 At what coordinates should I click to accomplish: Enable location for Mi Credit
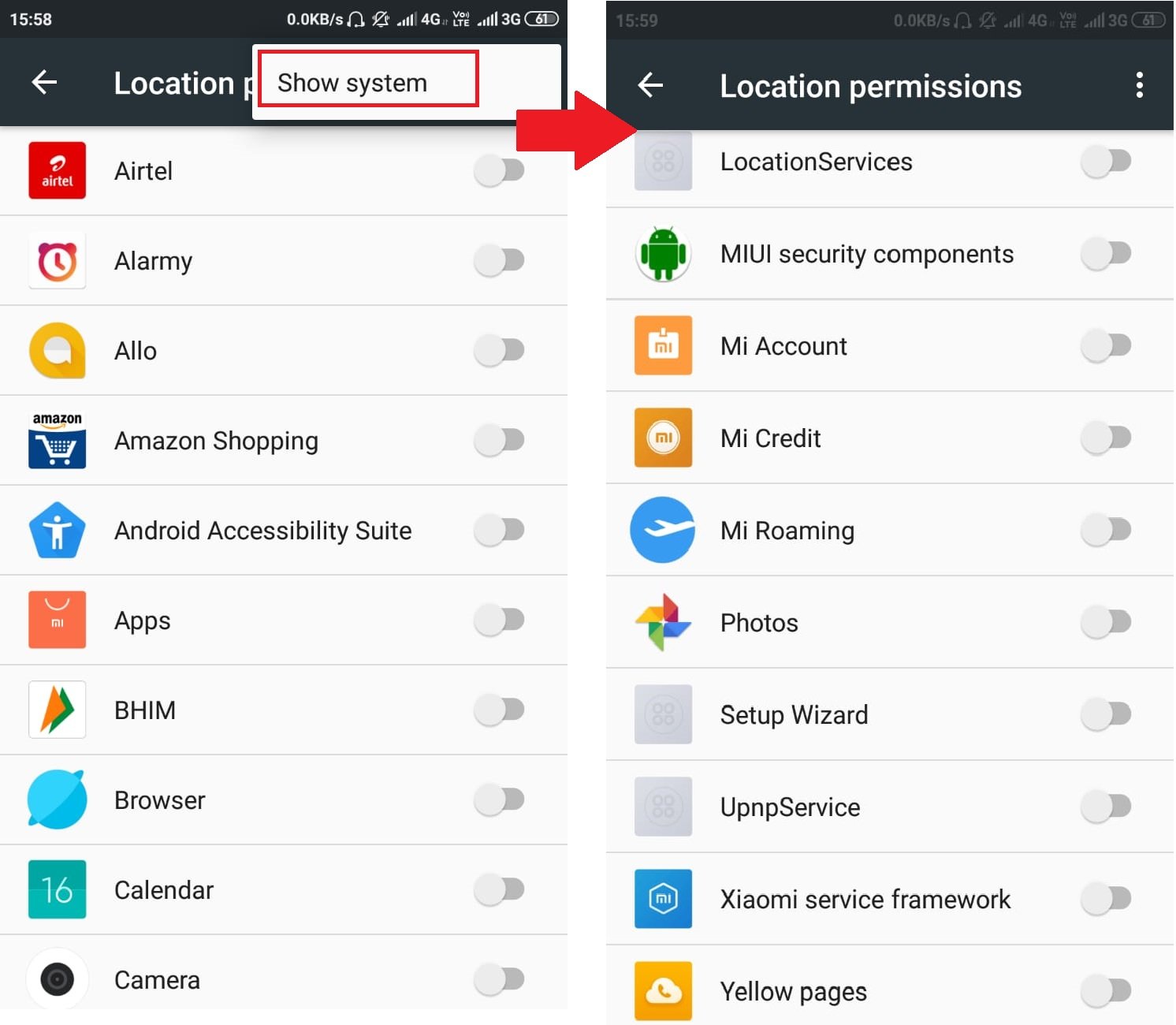pos(1106,438)
